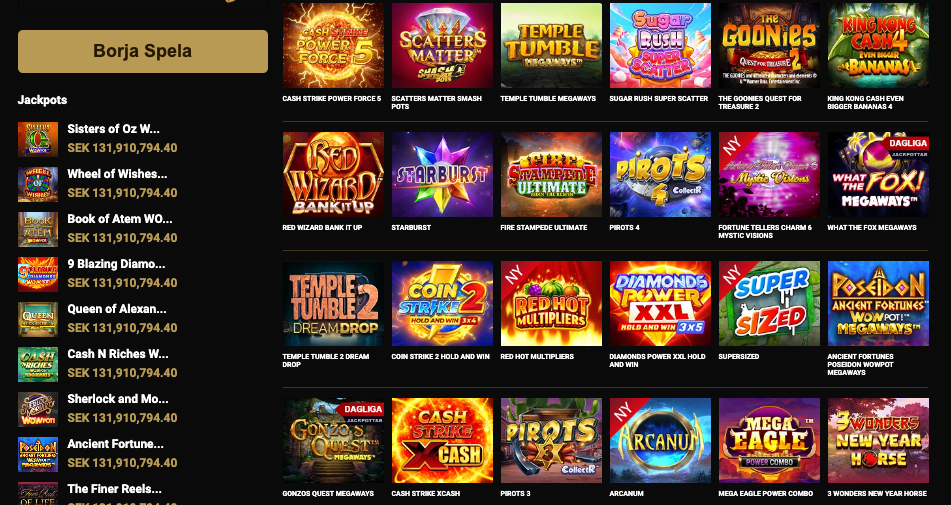This screenshot has width=951, height=505.
Task: Open Red Wizard Bank It Up thumbnail
Action: (333, 175)
